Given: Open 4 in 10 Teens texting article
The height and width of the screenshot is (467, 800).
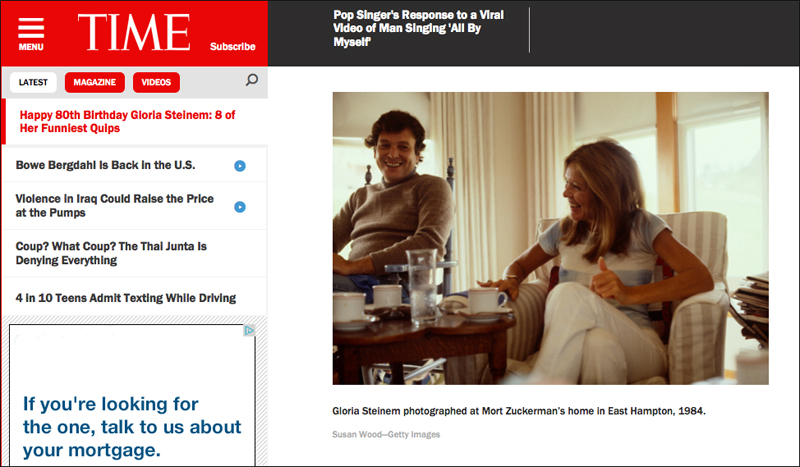Looking at the screenshot, I should (x=125, y=298).
